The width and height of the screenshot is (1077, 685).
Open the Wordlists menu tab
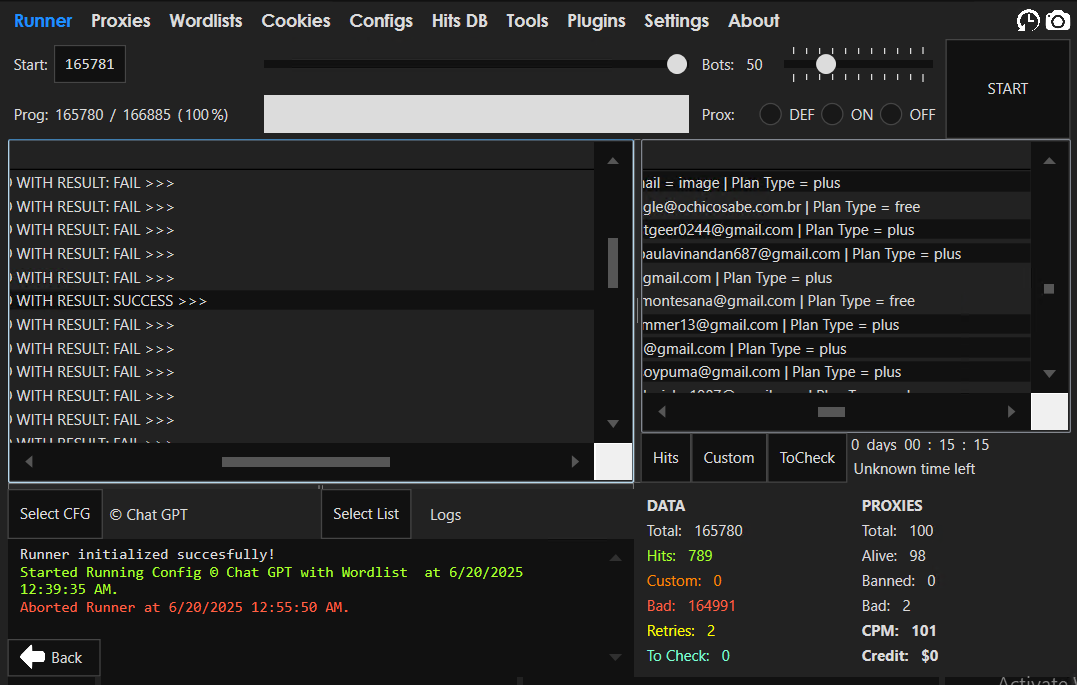(x=206, y=21)
